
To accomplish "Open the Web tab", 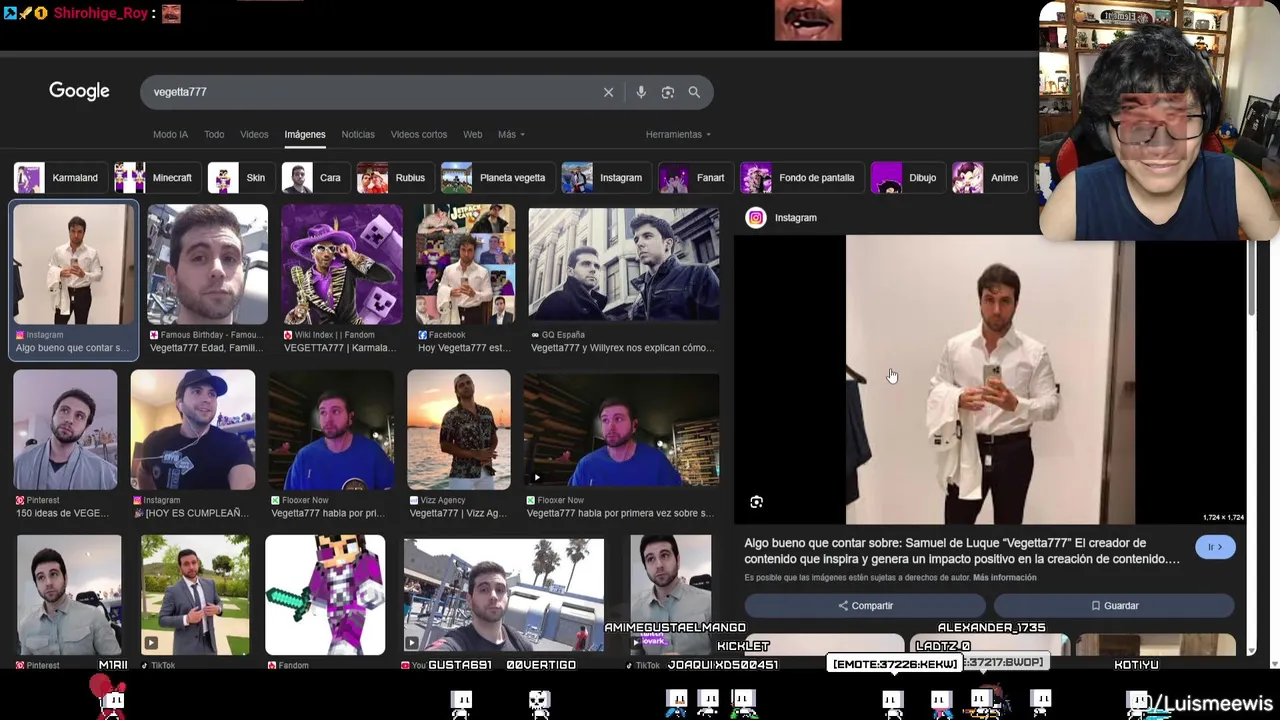I will click(473, 134).
